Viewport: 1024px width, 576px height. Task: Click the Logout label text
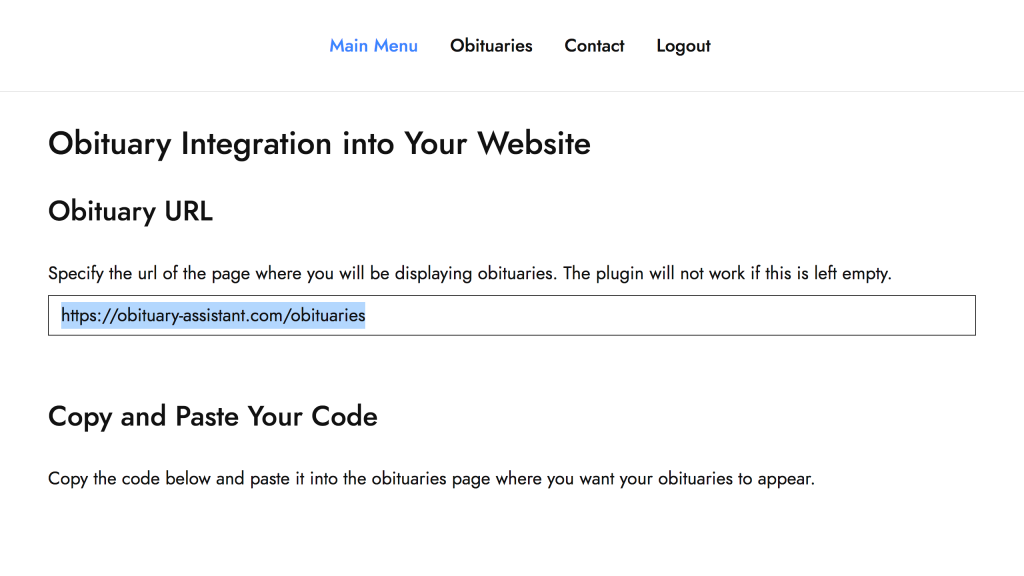pos(683,45)
